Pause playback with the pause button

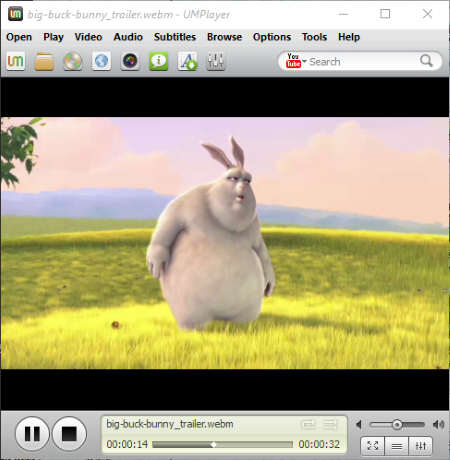point(32,434)
